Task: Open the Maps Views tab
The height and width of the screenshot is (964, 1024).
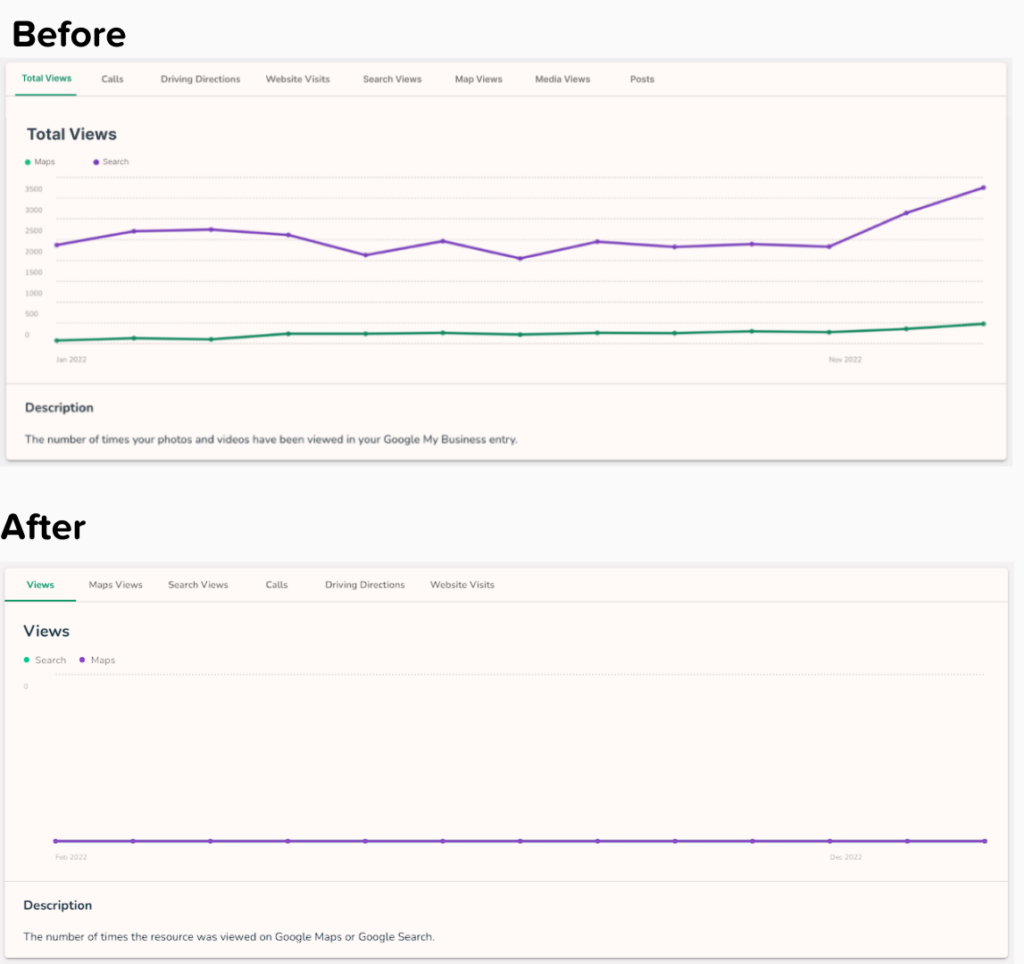Action: point(116,585)
